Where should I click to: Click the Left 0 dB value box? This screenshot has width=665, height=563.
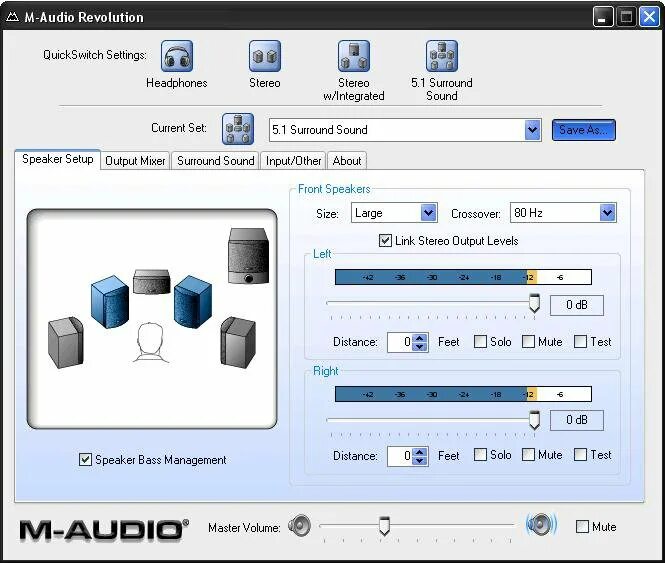coord(577,305)
